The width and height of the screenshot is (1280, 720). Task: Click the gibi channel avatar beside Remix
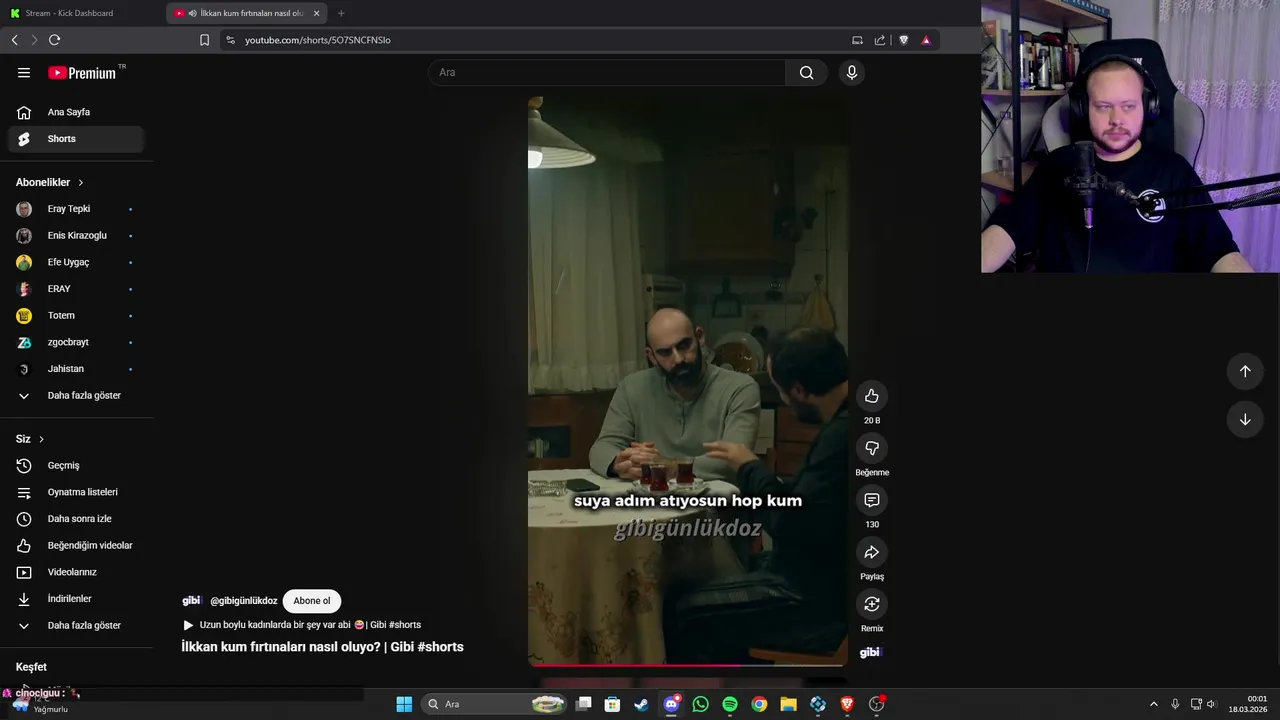[870, 653]
